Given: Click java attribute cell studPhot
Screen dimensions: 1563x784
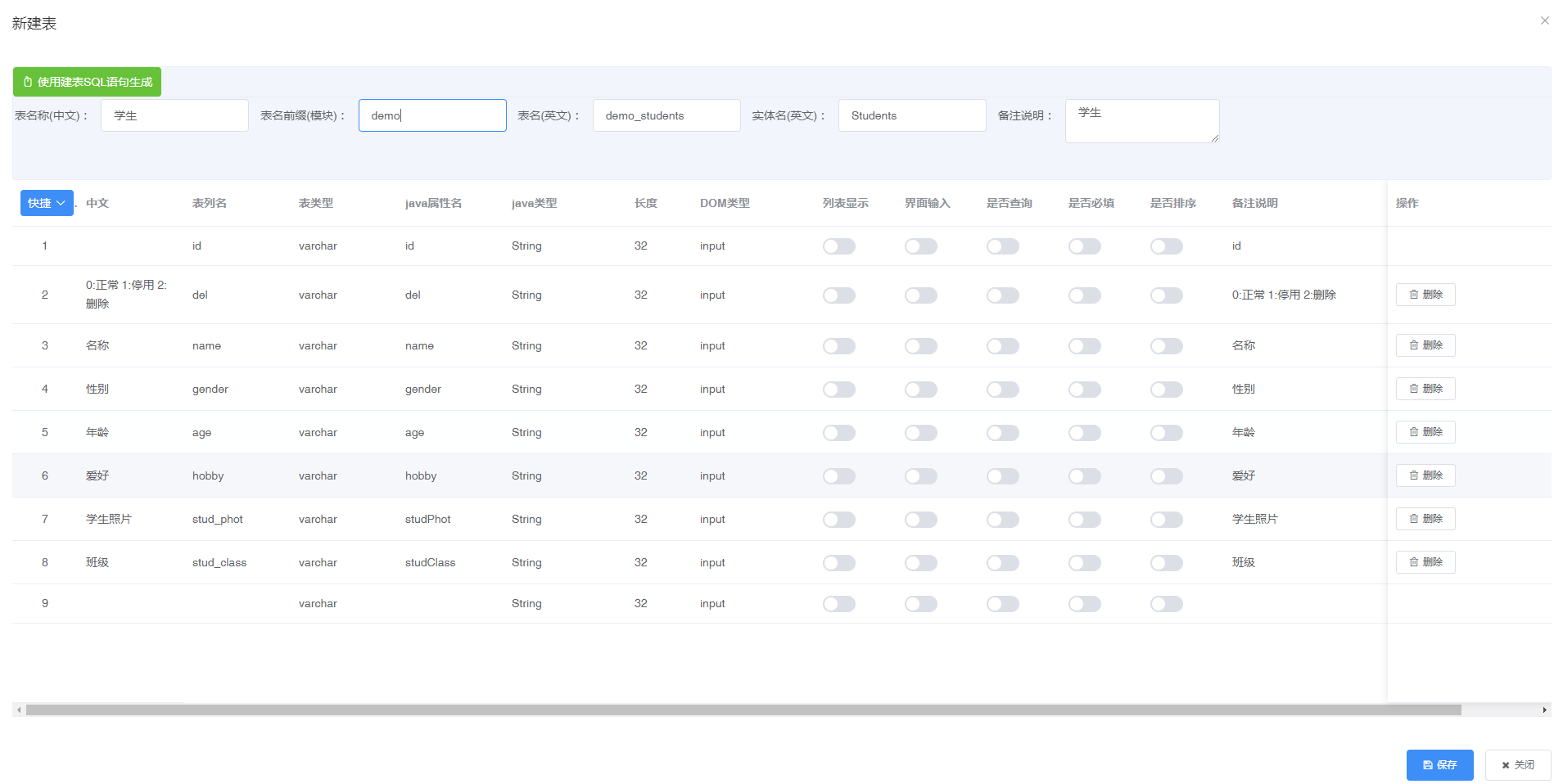Looking at the screenshot, I should [428, 519].
